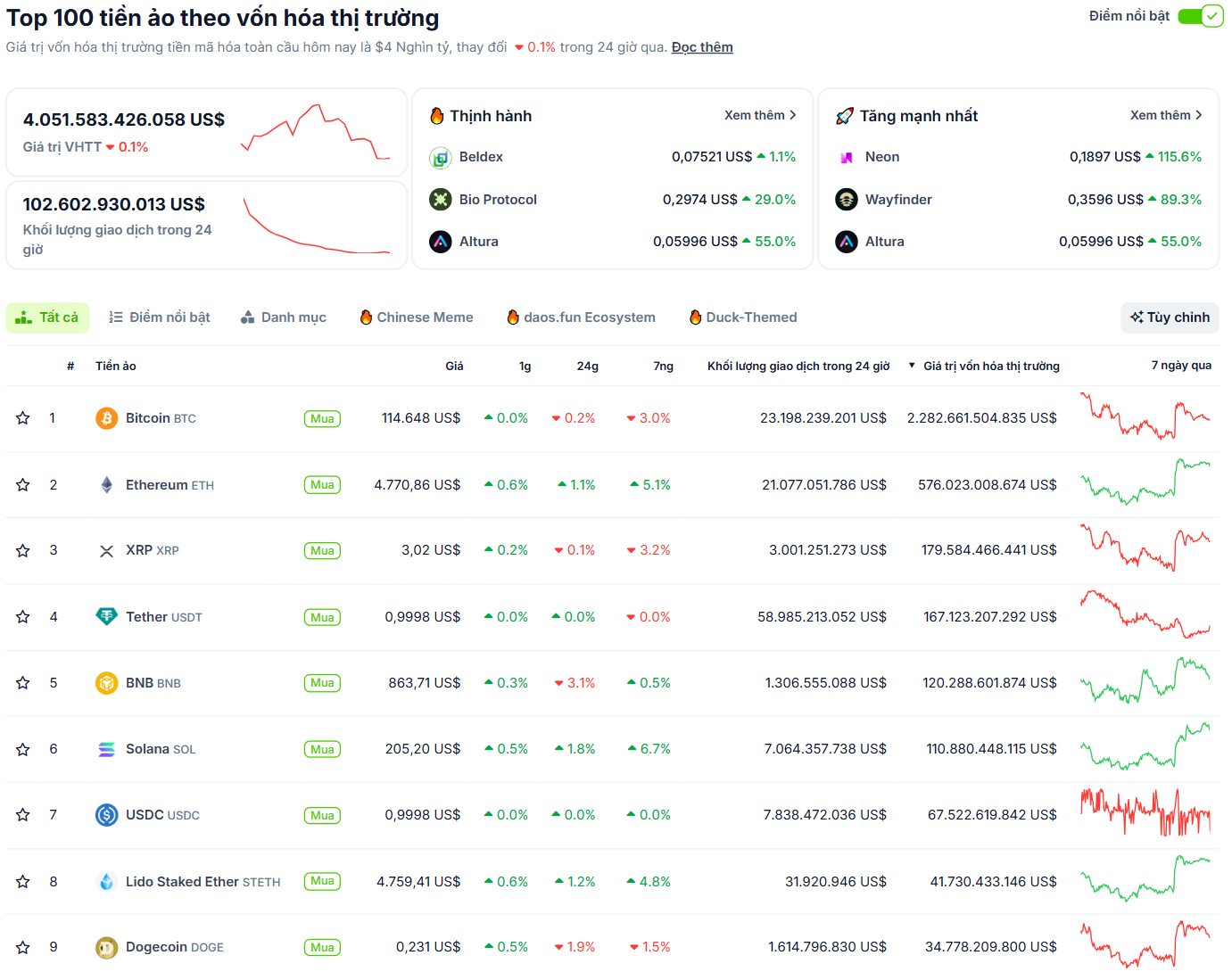Image resolution: width=1232 pixels, height=980 pixels.
Task: Star Ethereum to favorite it
Action: coord(22,484)
